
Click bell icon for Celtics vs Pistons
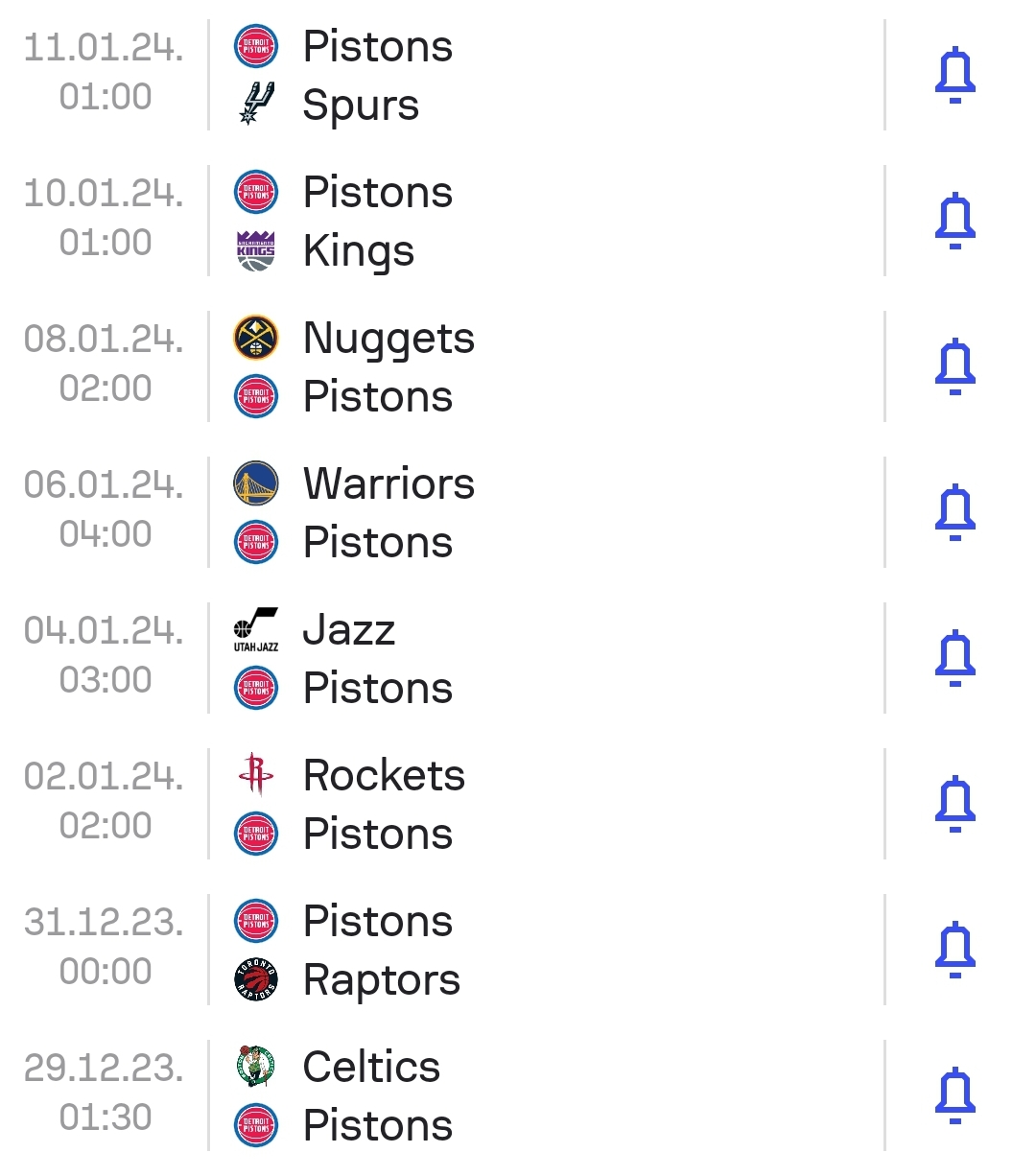pyautogui.click(x=955, y=1095)
